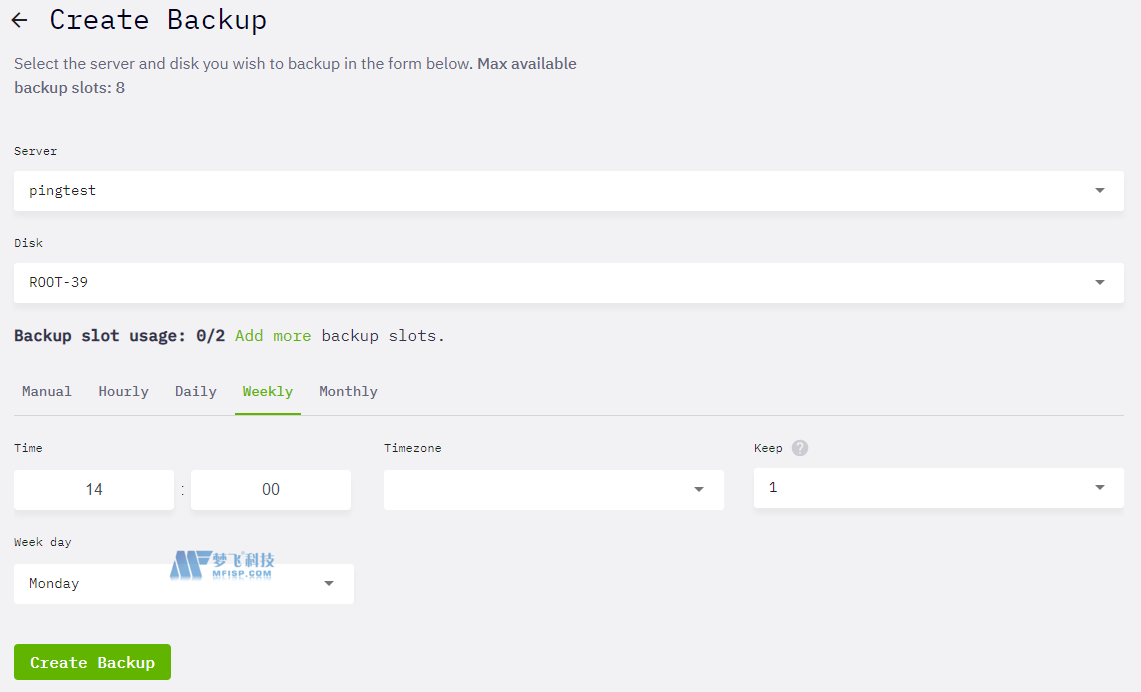Click the hour field showing 14
Viewport: 1141px width, 692px height.
coord(94,490)
